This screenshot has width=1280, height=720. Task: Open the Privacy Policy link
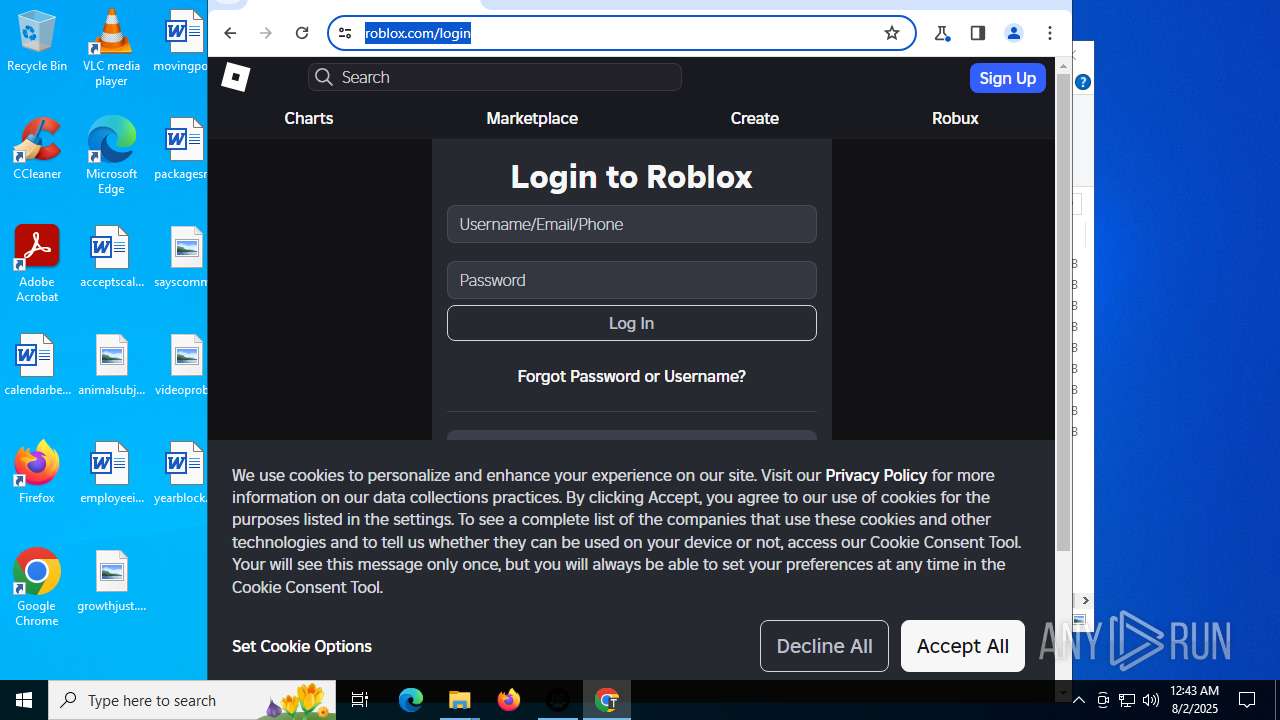pos(876,475)
